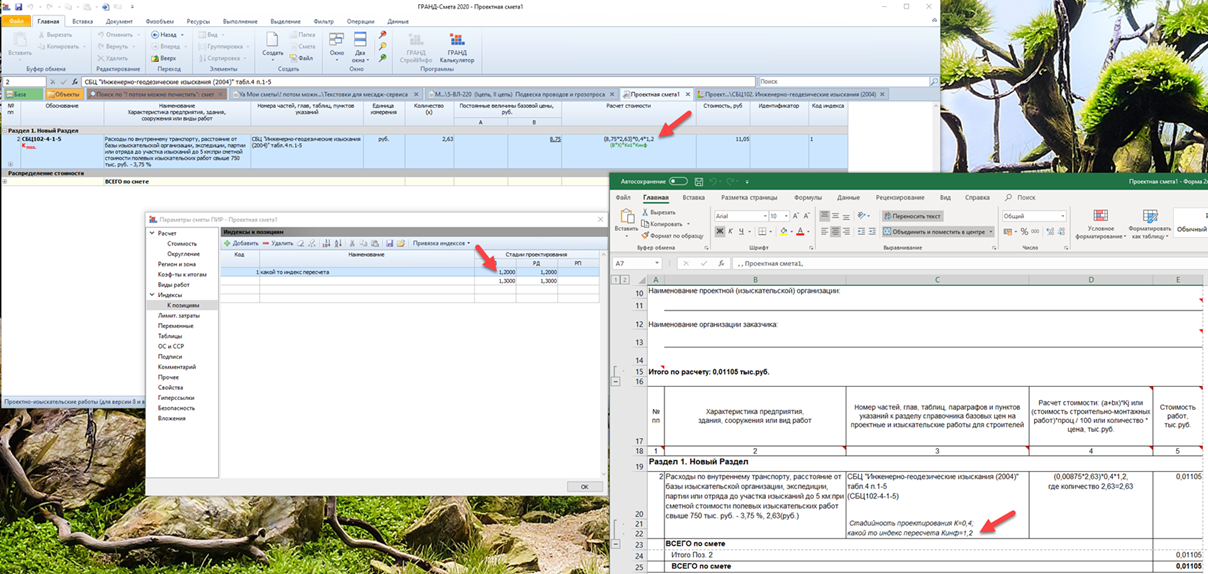Toggle the Автосохранение switch in Excel

678,182
